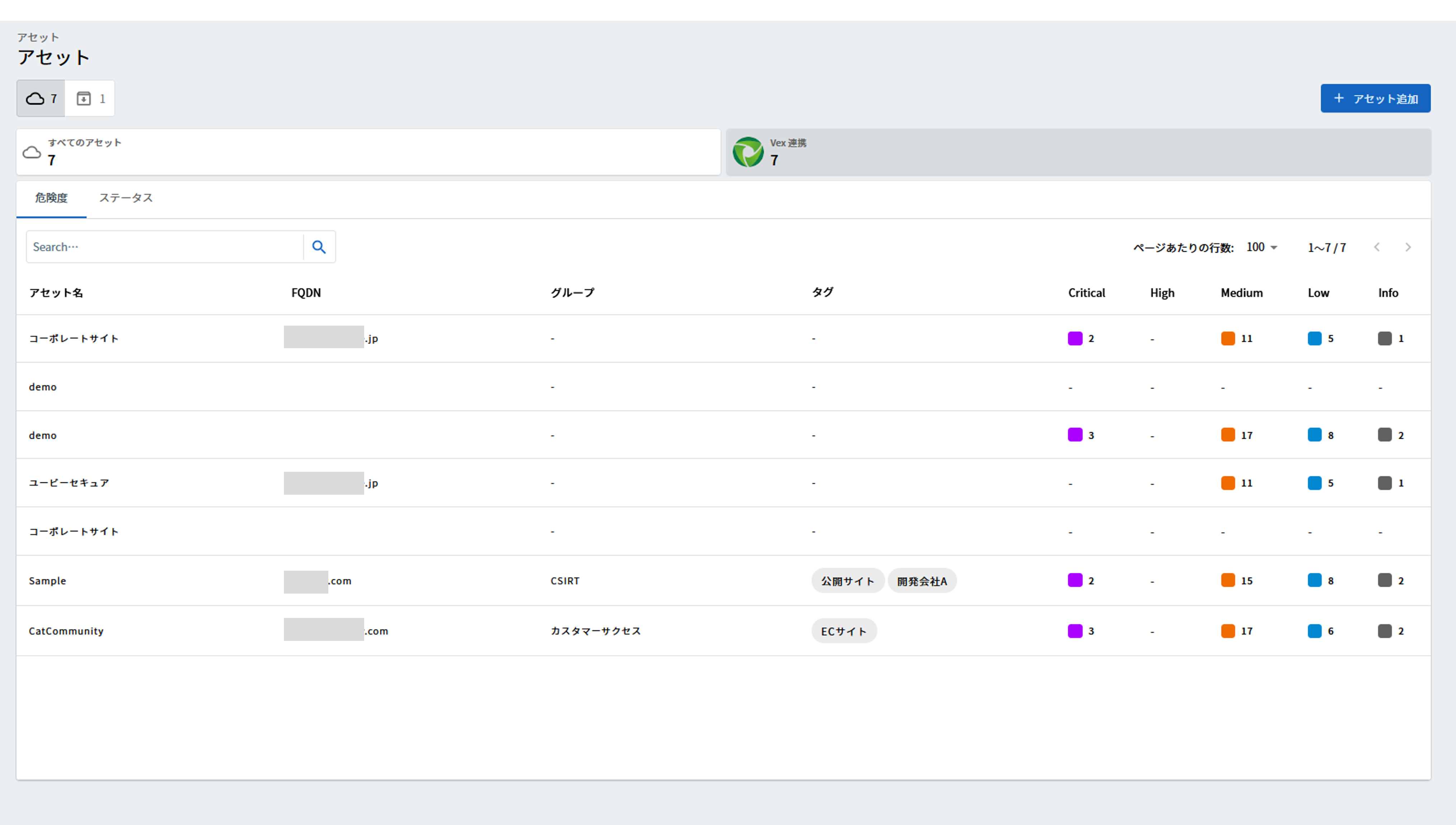Select the archived assets icon showing 1
Viewport: 1456px width, 825px height.
tap(90, 98)
